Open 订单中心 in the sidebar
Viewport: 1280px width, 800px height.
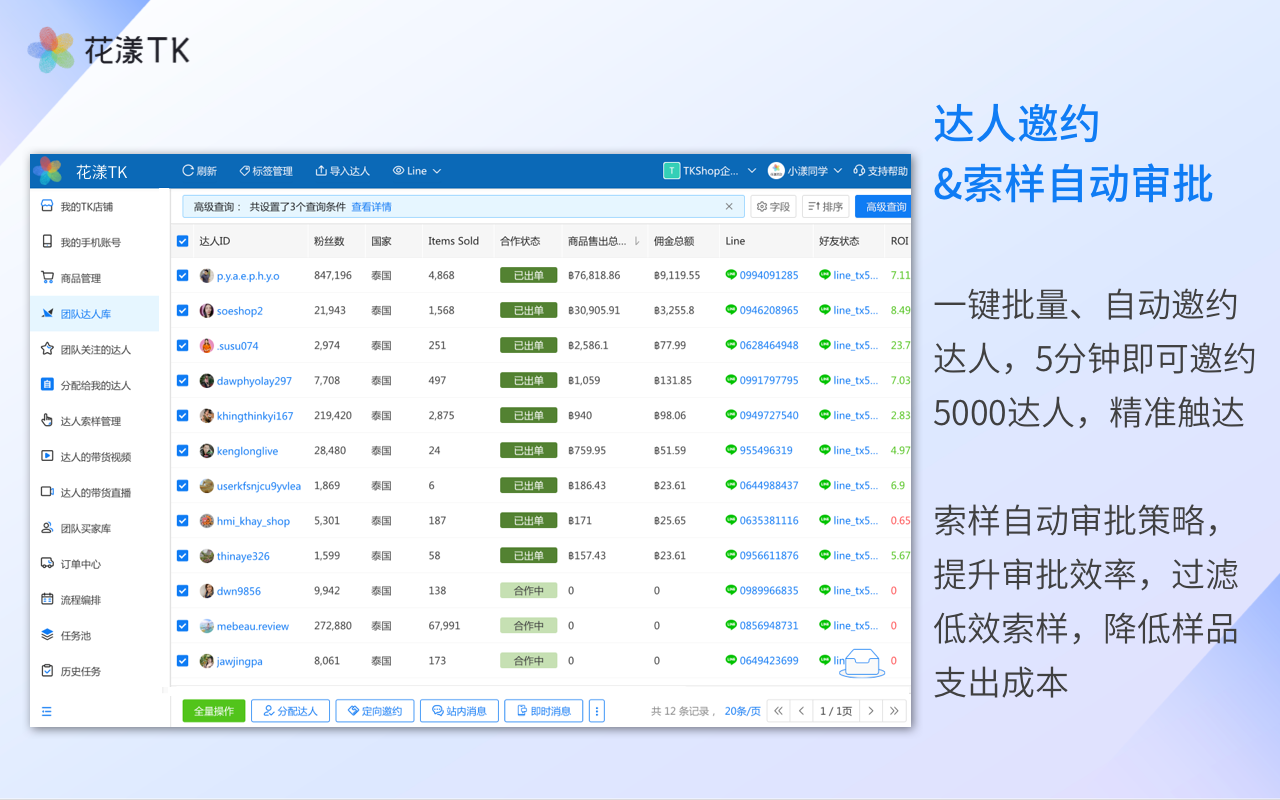pyautogui.click(x=95, y=564)
